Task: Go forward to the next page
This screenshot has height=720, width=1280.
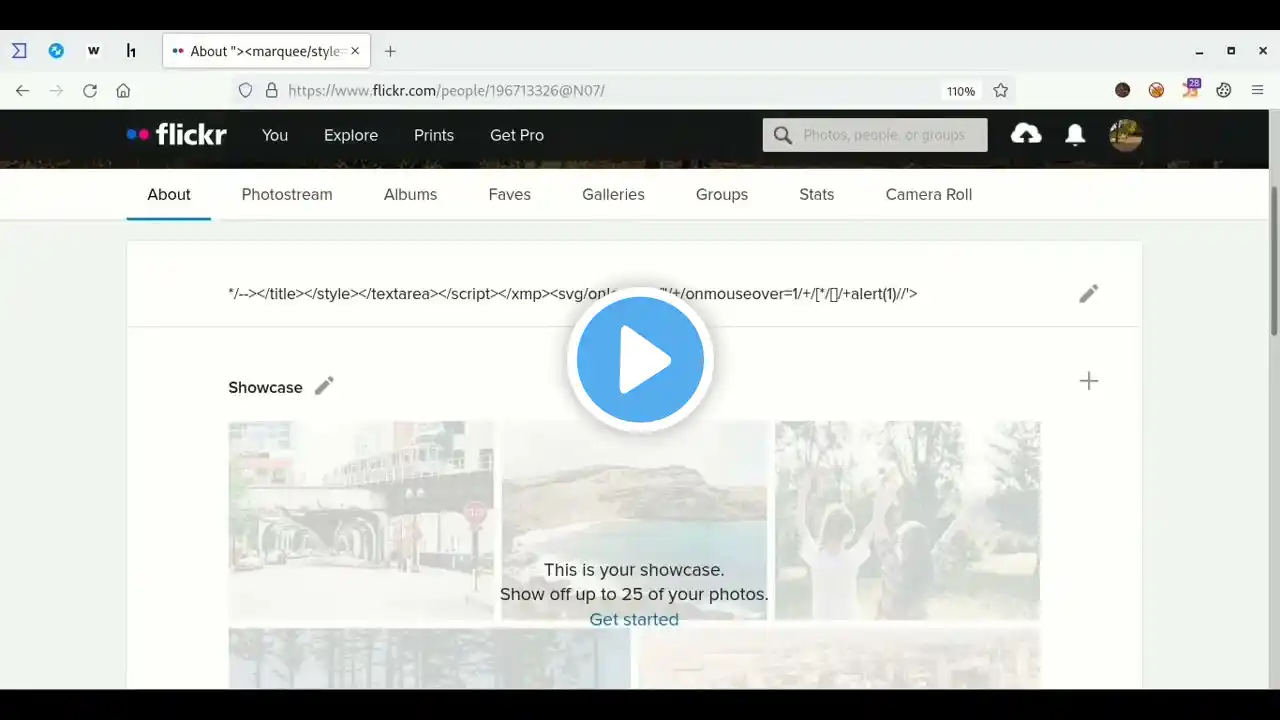Action: pos(56,91)
